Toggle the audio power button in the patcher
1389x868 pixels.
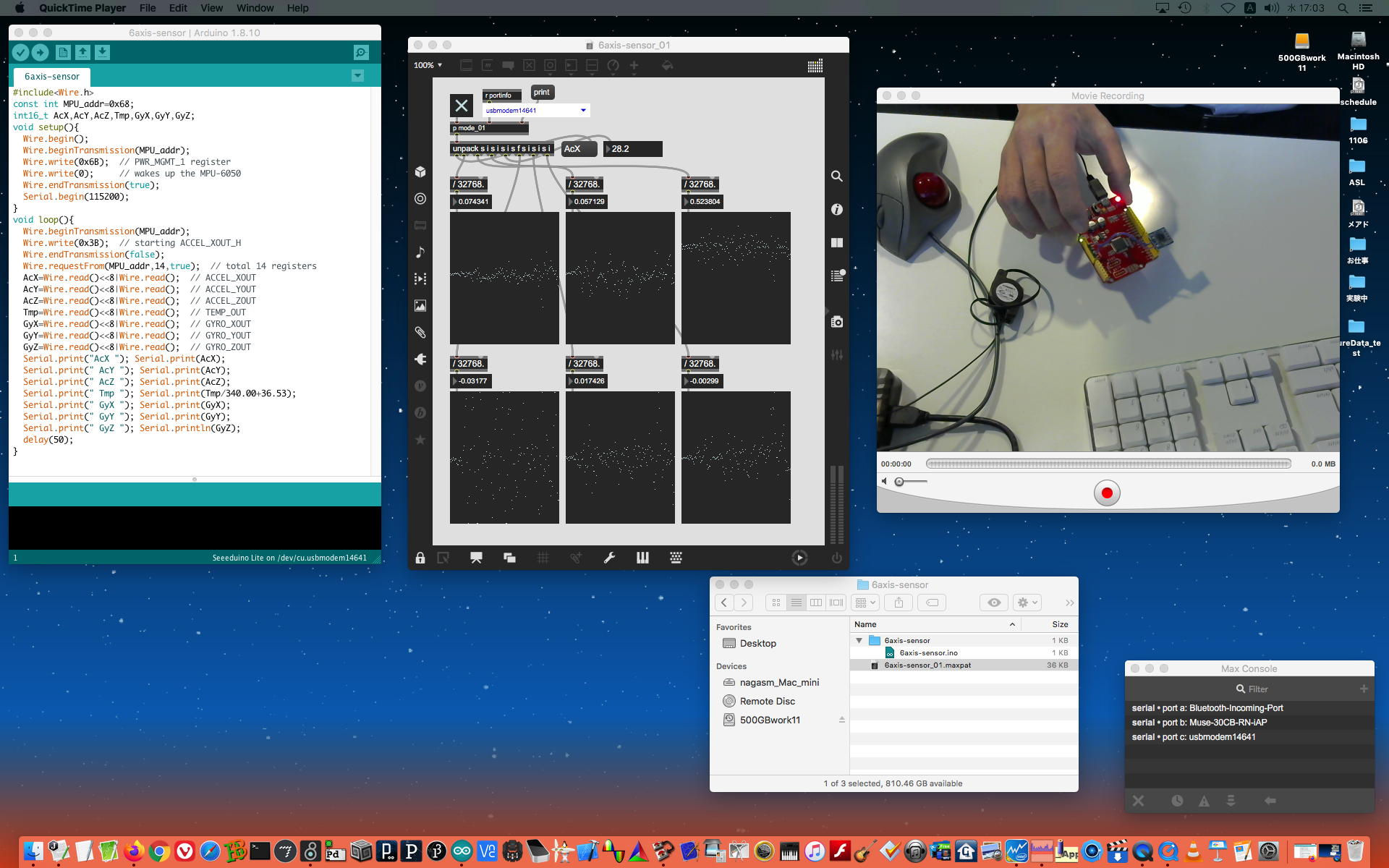tap(837, 558)
